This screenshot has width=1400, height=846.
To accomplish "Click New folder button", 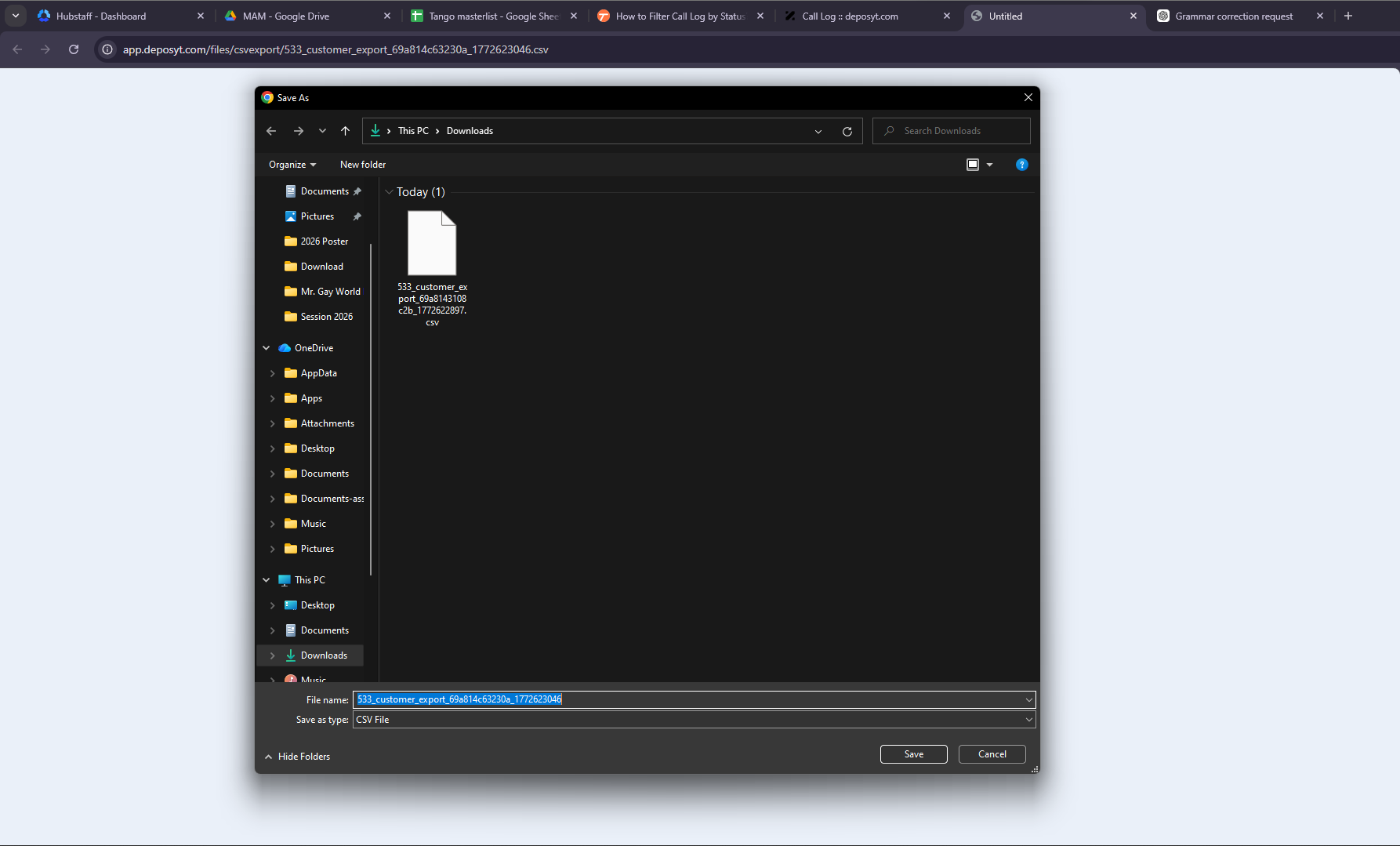I will click(x=363, y=165).
